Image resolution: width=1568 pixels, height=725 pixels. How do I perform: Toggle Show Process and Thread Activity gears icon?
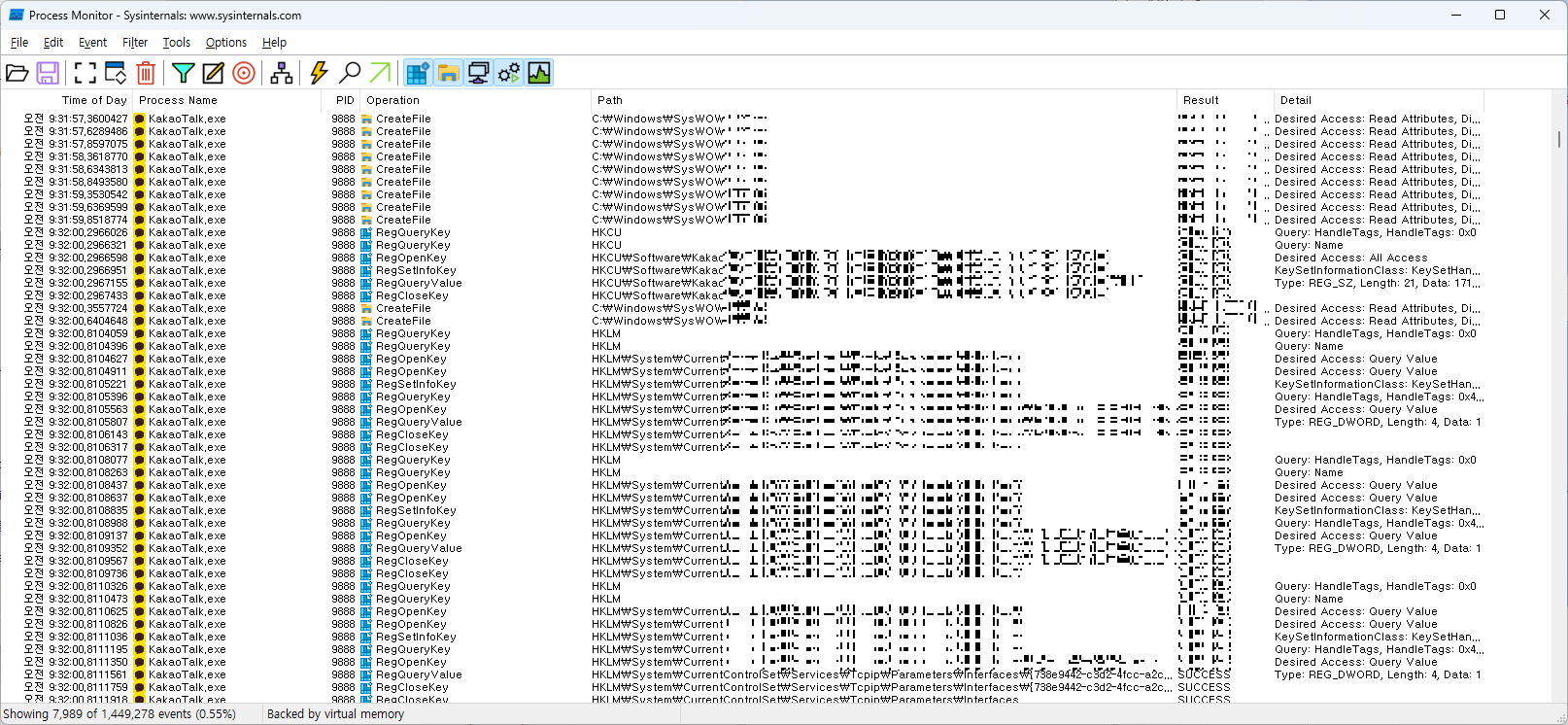[509, 73]
